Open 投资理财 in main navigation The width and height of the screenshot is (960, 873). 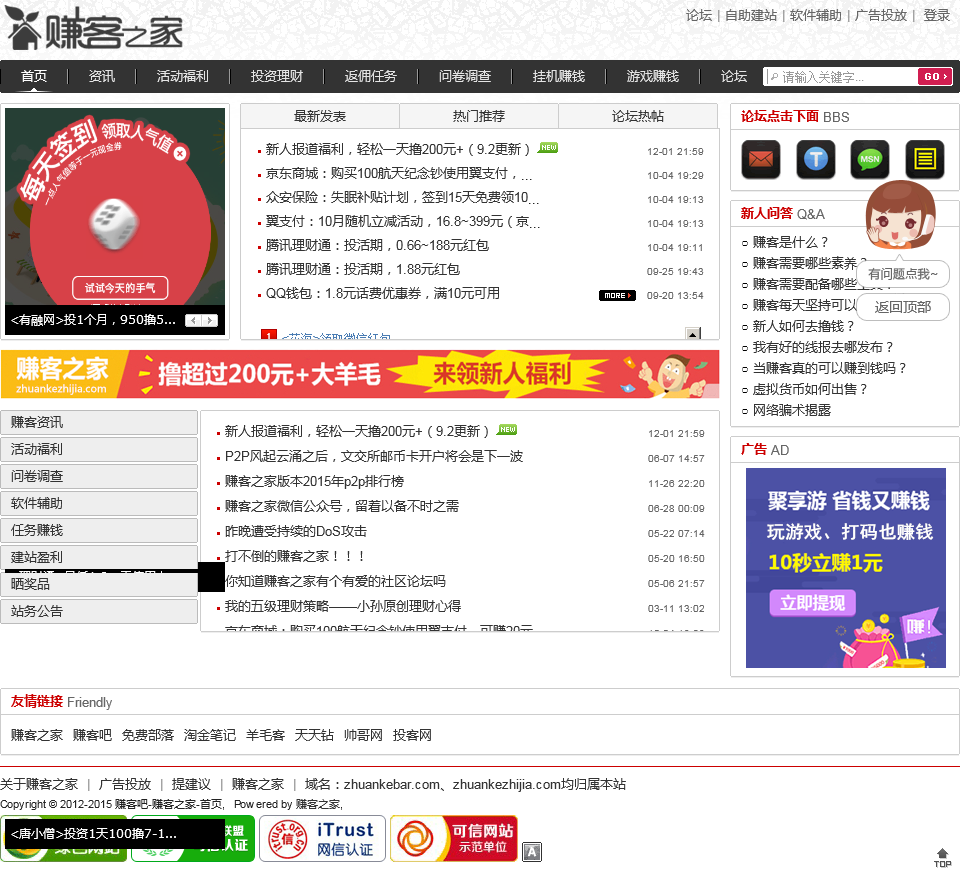point(277,76)
